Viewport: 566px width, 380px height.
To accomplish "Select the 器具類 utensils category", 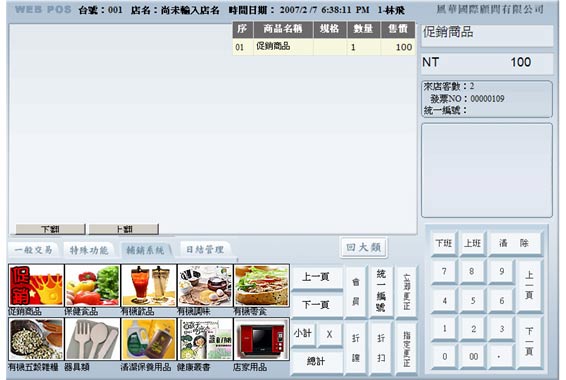I will click(x=92, y=339).
